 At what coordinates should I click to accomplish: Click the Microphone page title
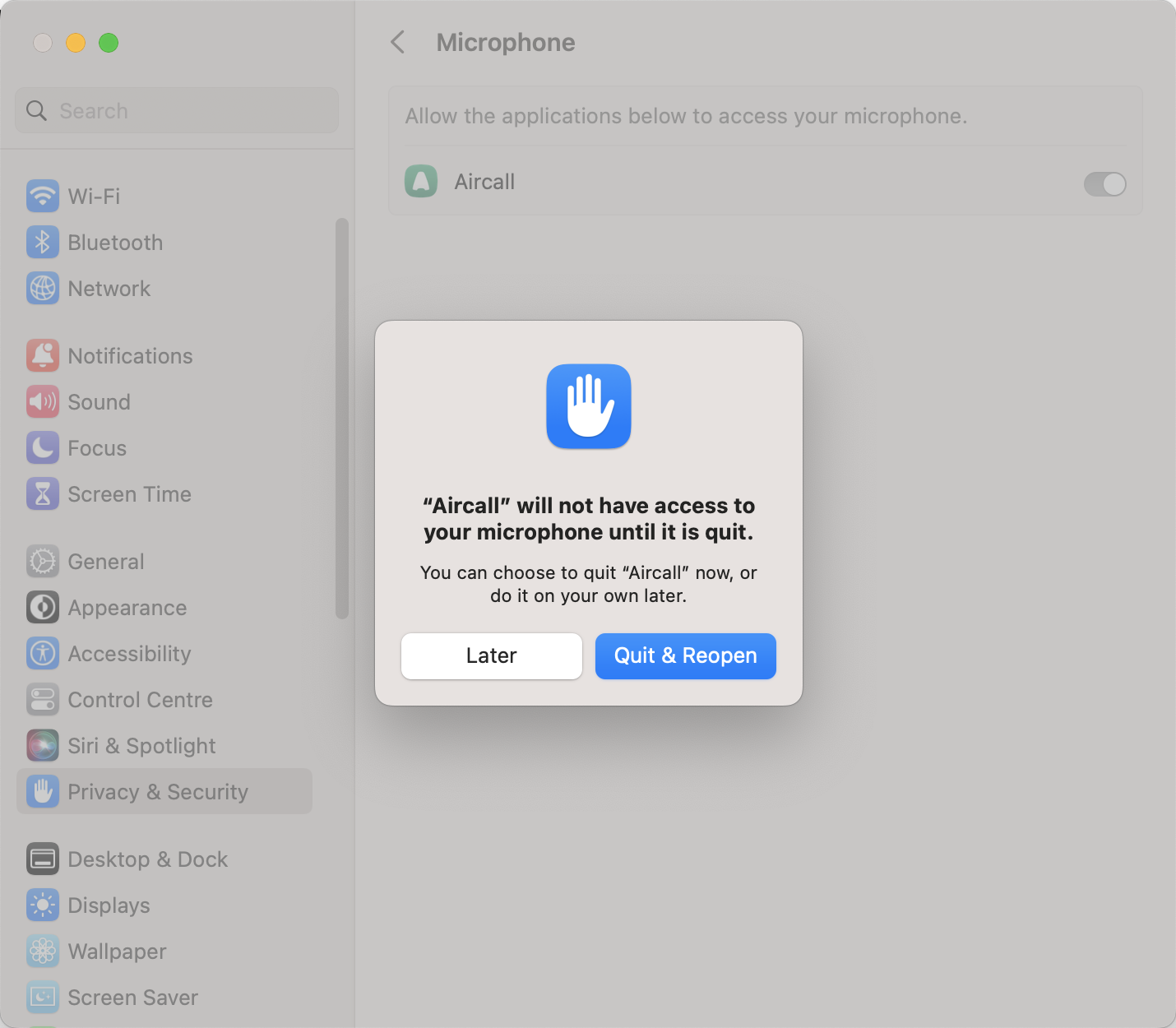click(x=506, y=43)
